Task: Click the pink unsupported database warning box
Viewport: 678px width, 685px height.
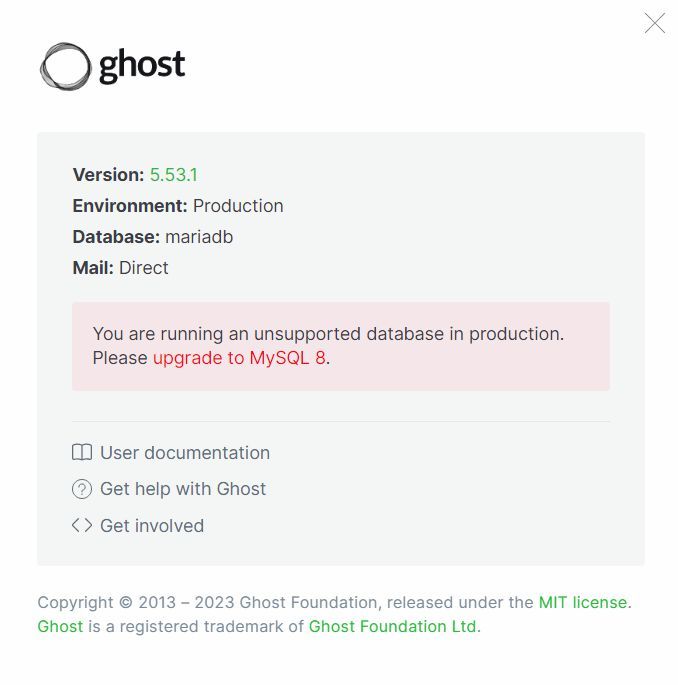Action: point(341,346)
